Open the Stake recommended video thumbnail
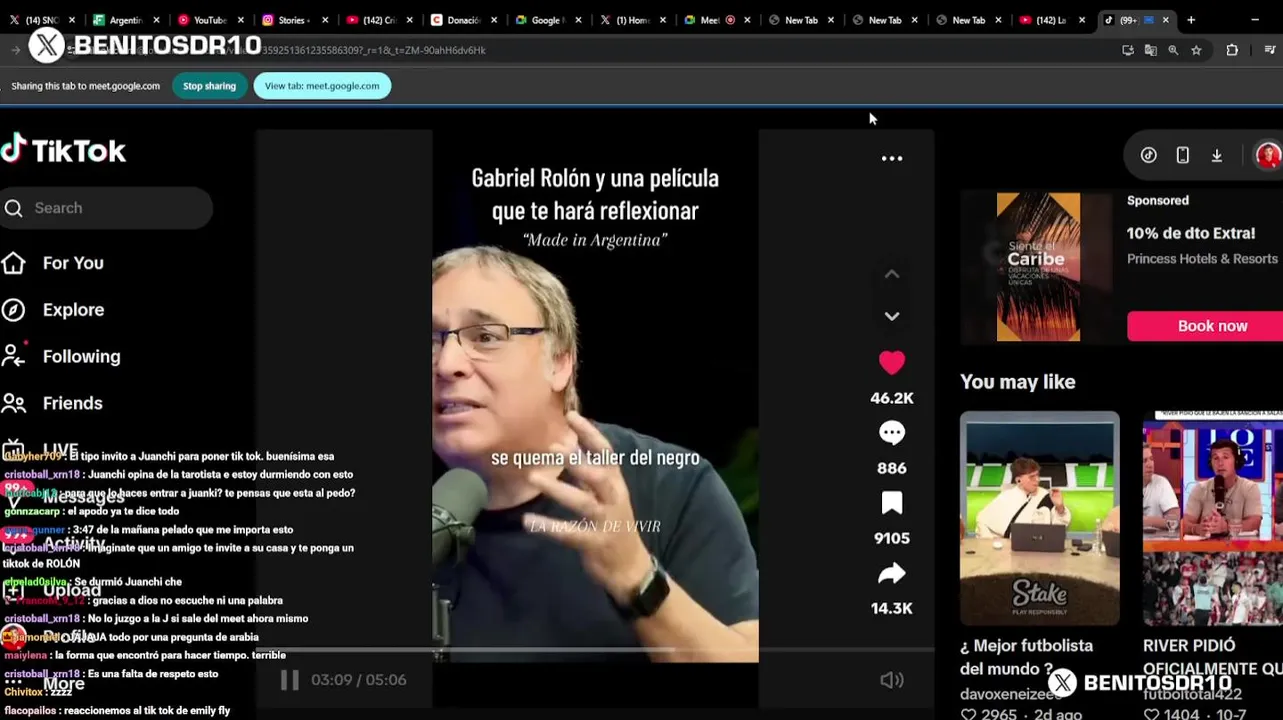 (x=1040, y=518)
